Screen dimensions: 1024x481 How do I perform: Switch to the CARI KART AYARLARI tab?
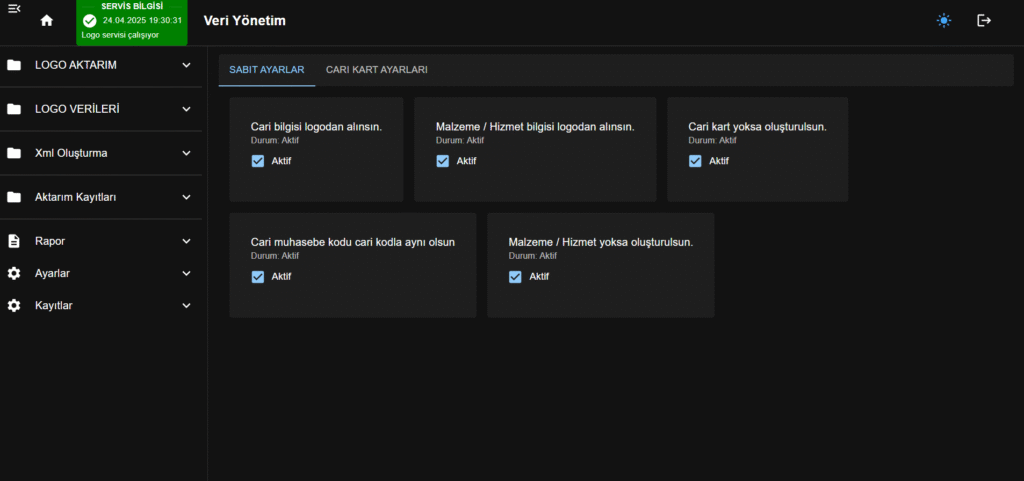pyautogui.click(x=377, y=70)
